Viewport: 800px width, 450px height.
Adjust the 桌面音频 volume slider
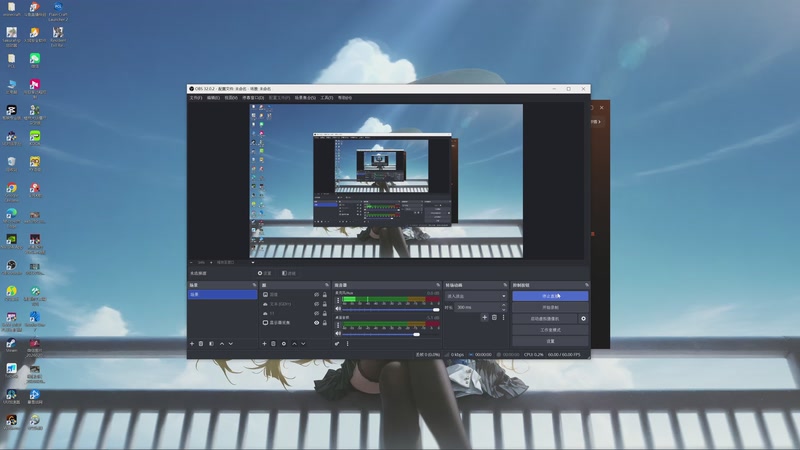[391, 334]
